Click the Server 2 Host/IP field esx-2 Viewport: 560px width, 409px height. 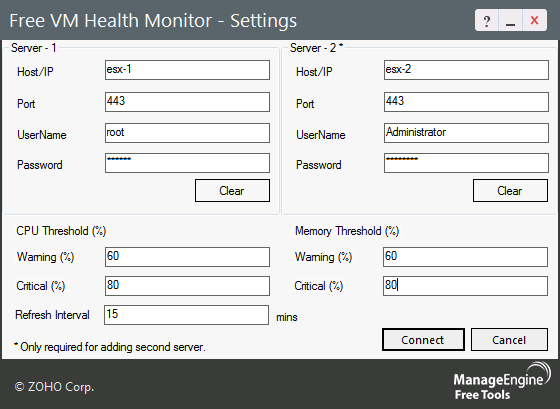pos(466,70)
